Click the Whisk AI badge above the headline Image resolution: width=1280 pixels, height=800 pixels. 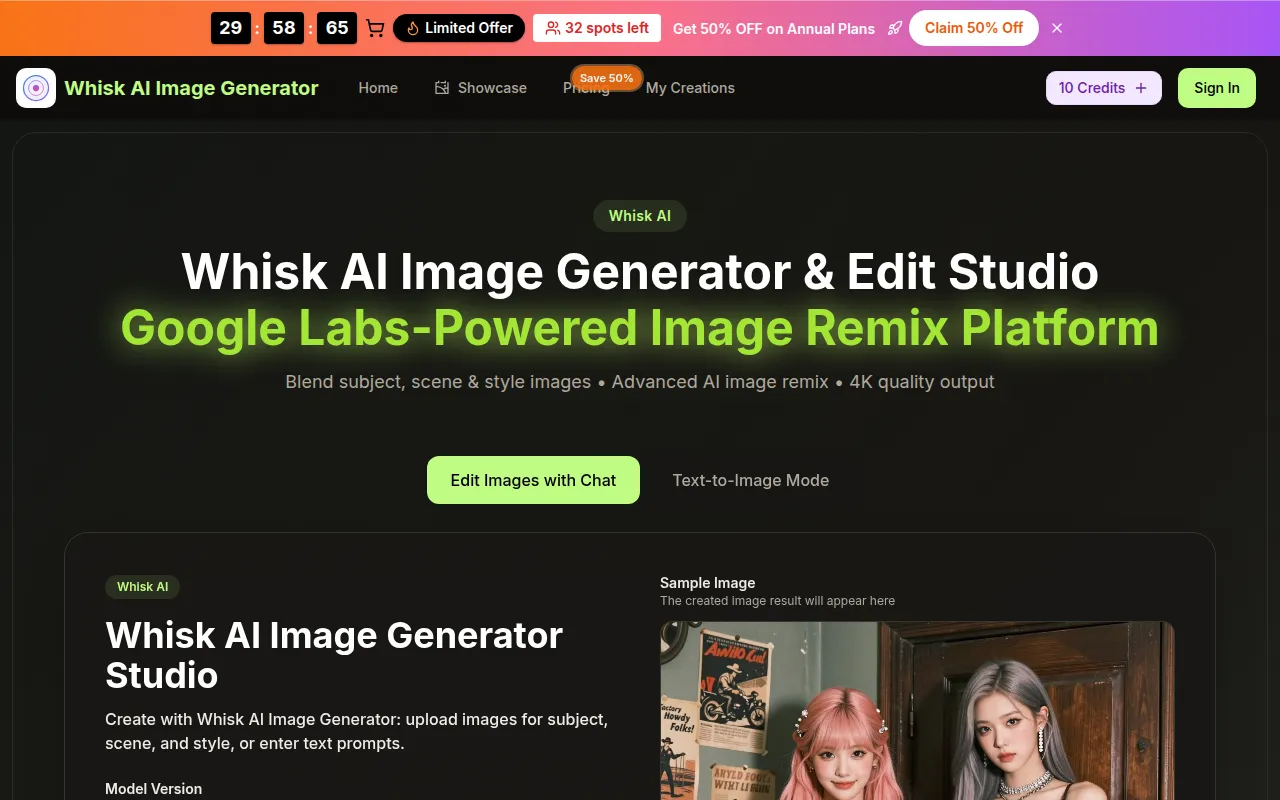(639, 216)
